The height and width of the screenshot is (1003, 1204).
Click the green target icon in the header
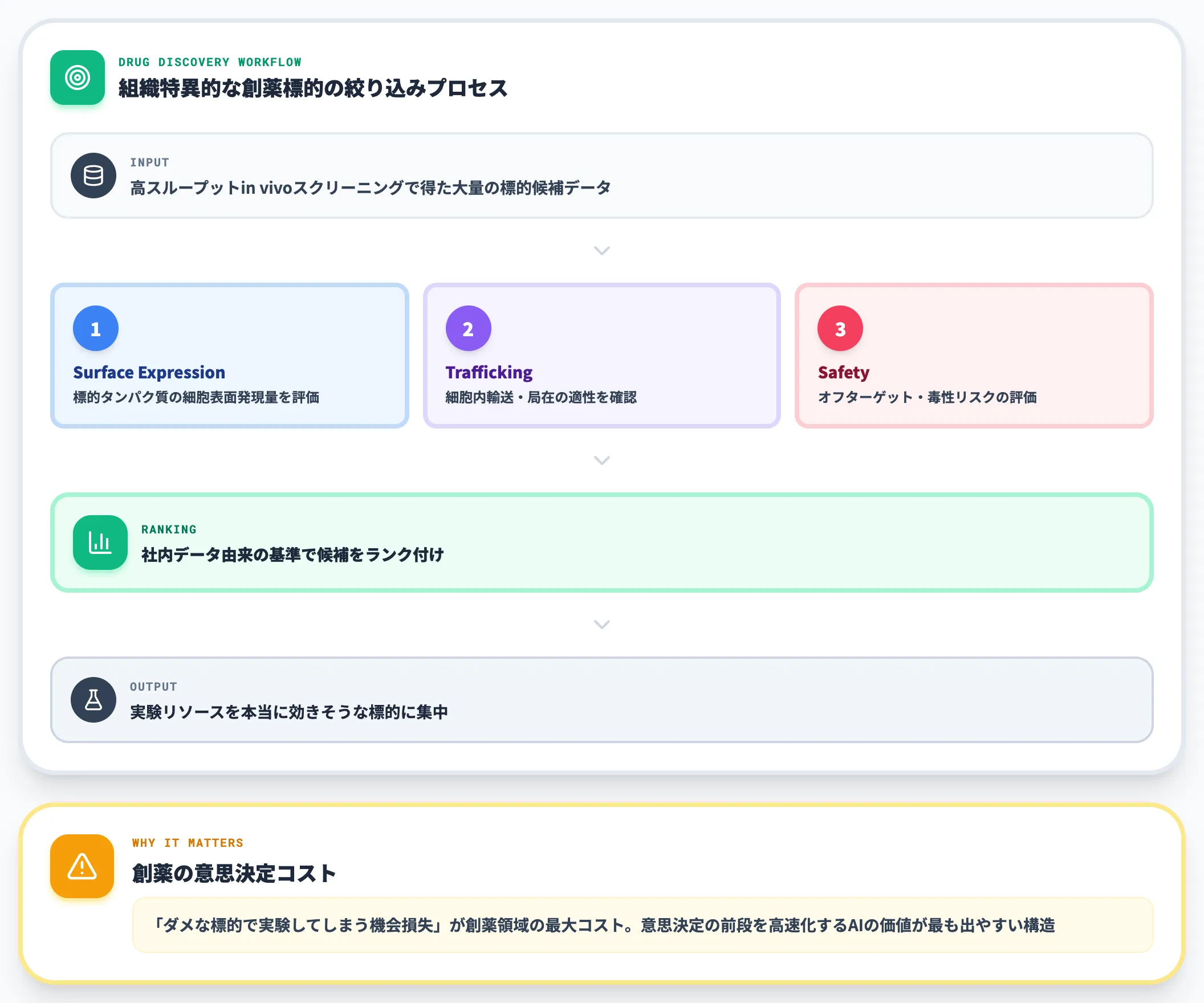[x=78, y=78]
